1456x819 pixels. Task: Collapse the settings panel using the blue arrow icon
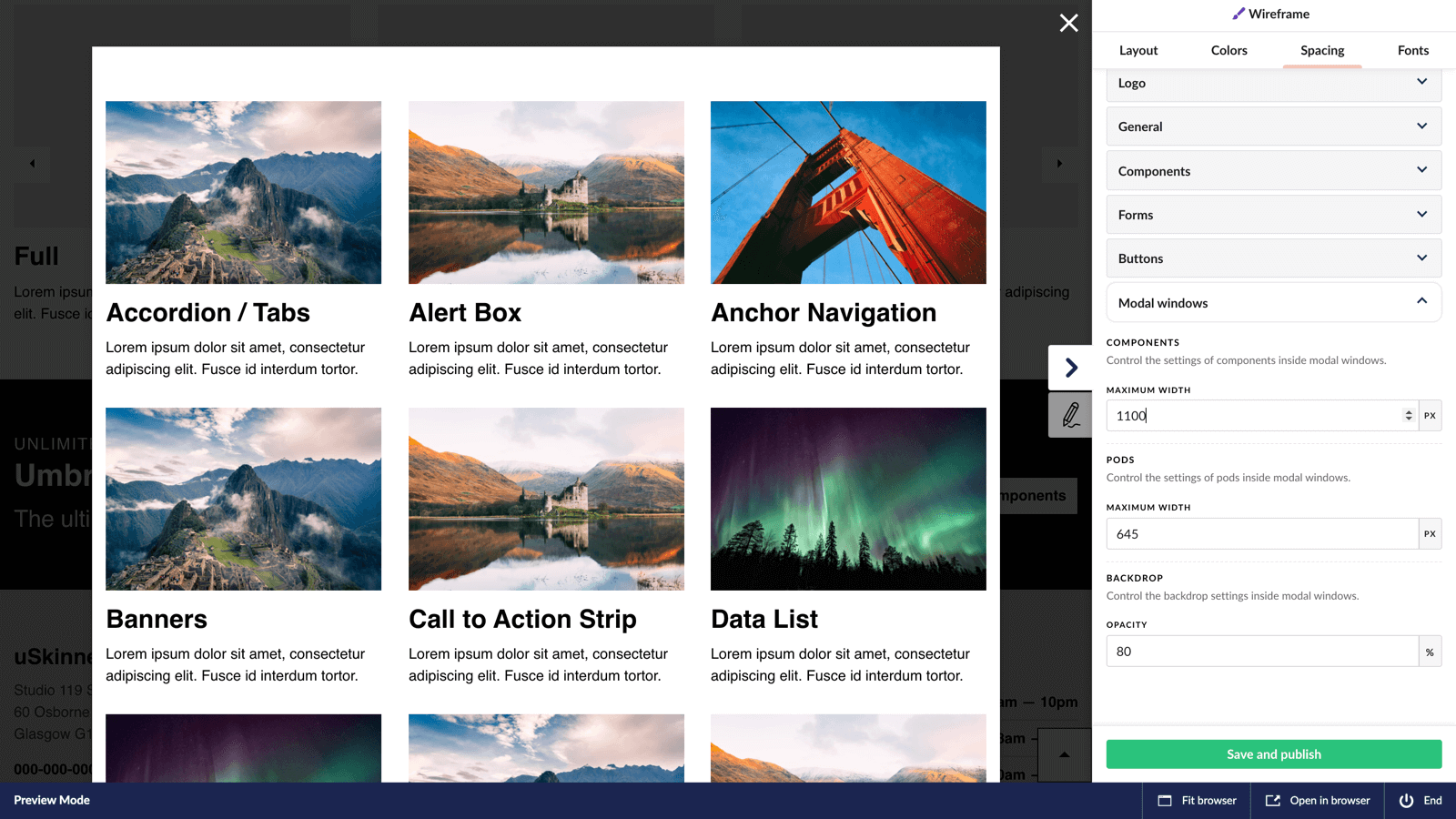pos(1070,368)
